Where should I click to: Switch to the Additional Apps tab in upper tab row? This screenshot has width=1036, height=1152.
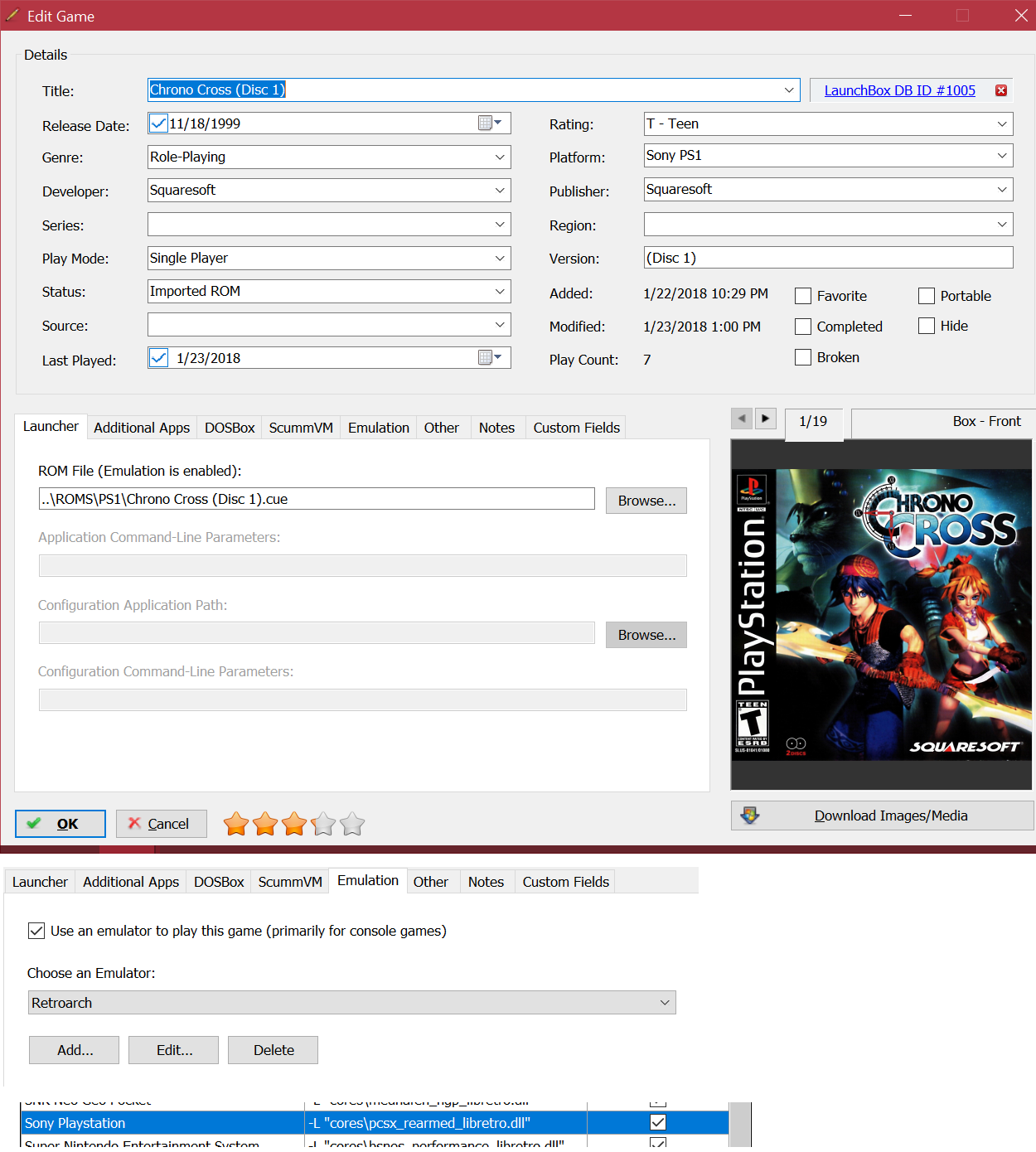click(x=142, y=428)
